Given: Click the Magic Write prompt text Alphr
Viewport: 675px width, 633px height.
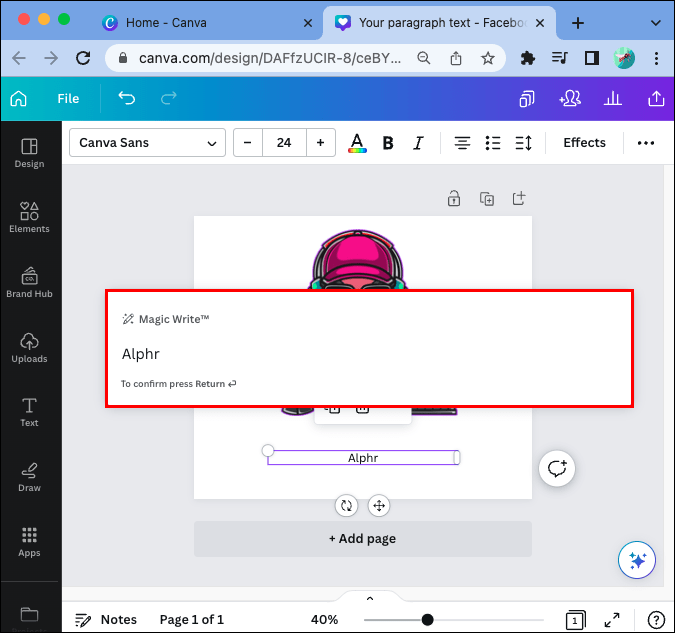Looking at the screenshot, I should (x=141, y=354).
